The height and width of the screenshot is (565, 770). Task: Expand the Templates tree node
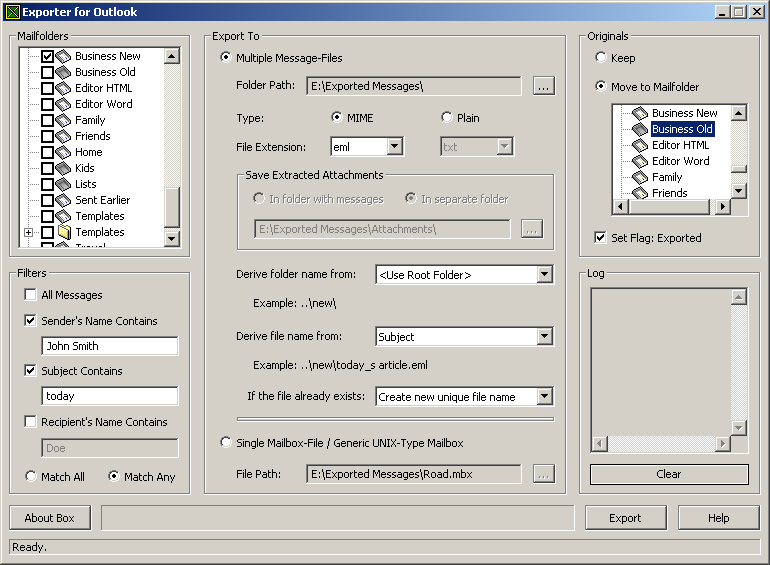pos(29,232)
